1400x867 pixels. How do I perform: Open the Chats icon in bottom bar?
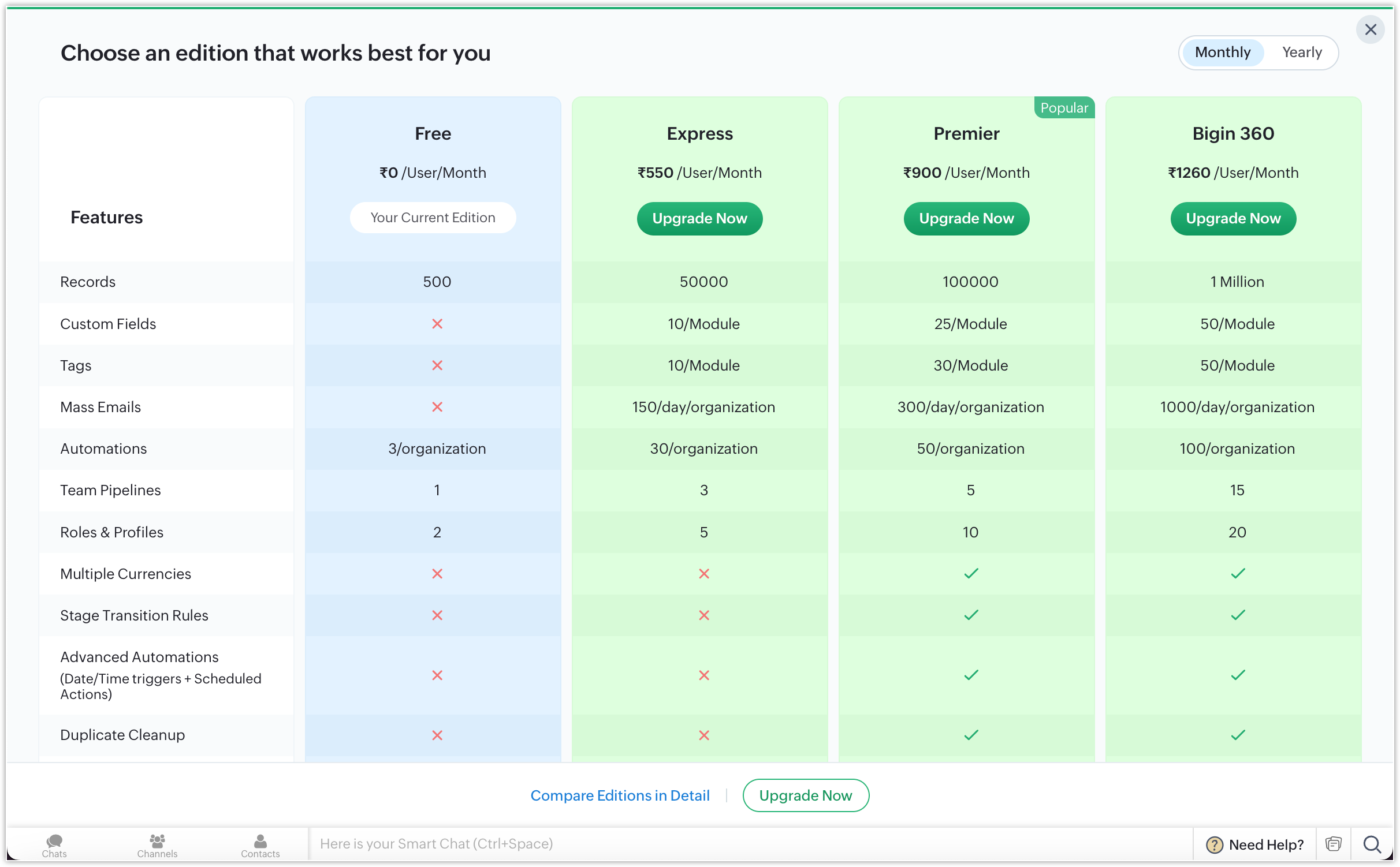(54, 844)
